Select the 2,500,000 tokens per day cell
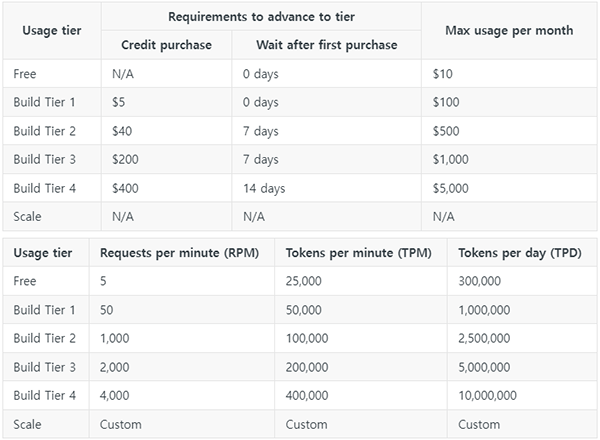600x440 pixels. click(x=486, y=339)
